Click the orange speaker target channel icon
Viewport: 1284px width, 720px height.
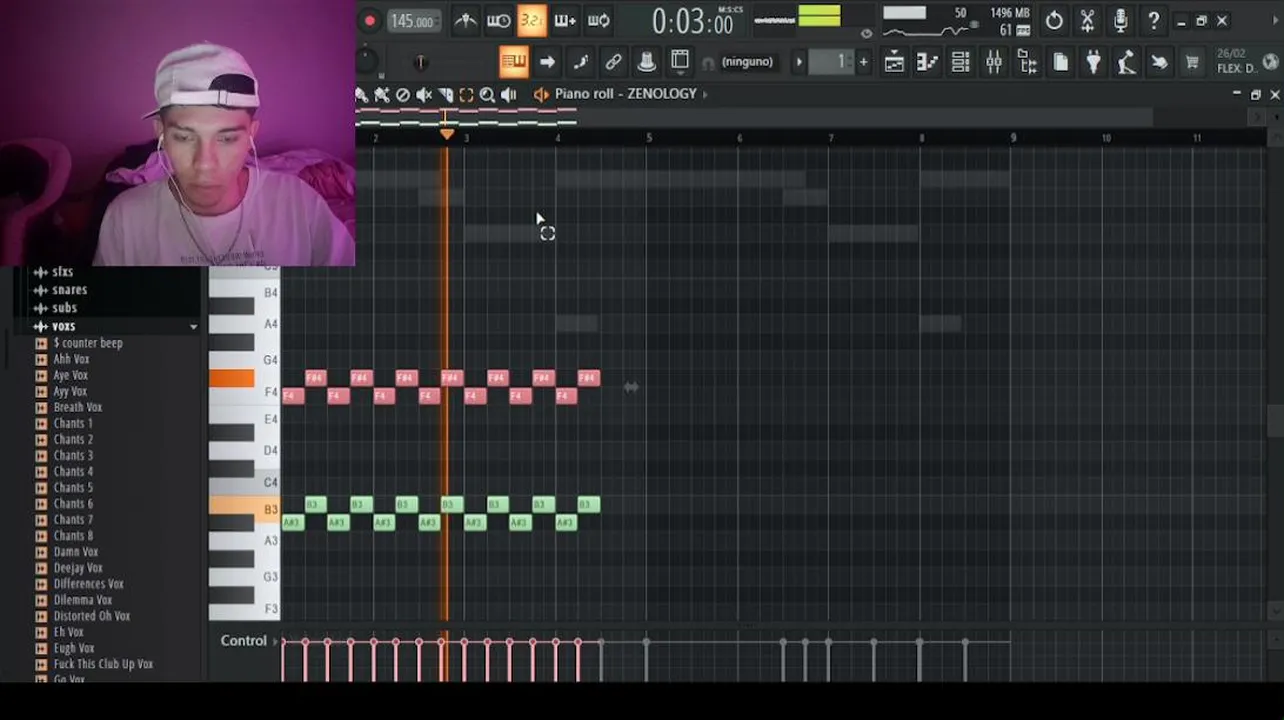(x=541, y=94)
